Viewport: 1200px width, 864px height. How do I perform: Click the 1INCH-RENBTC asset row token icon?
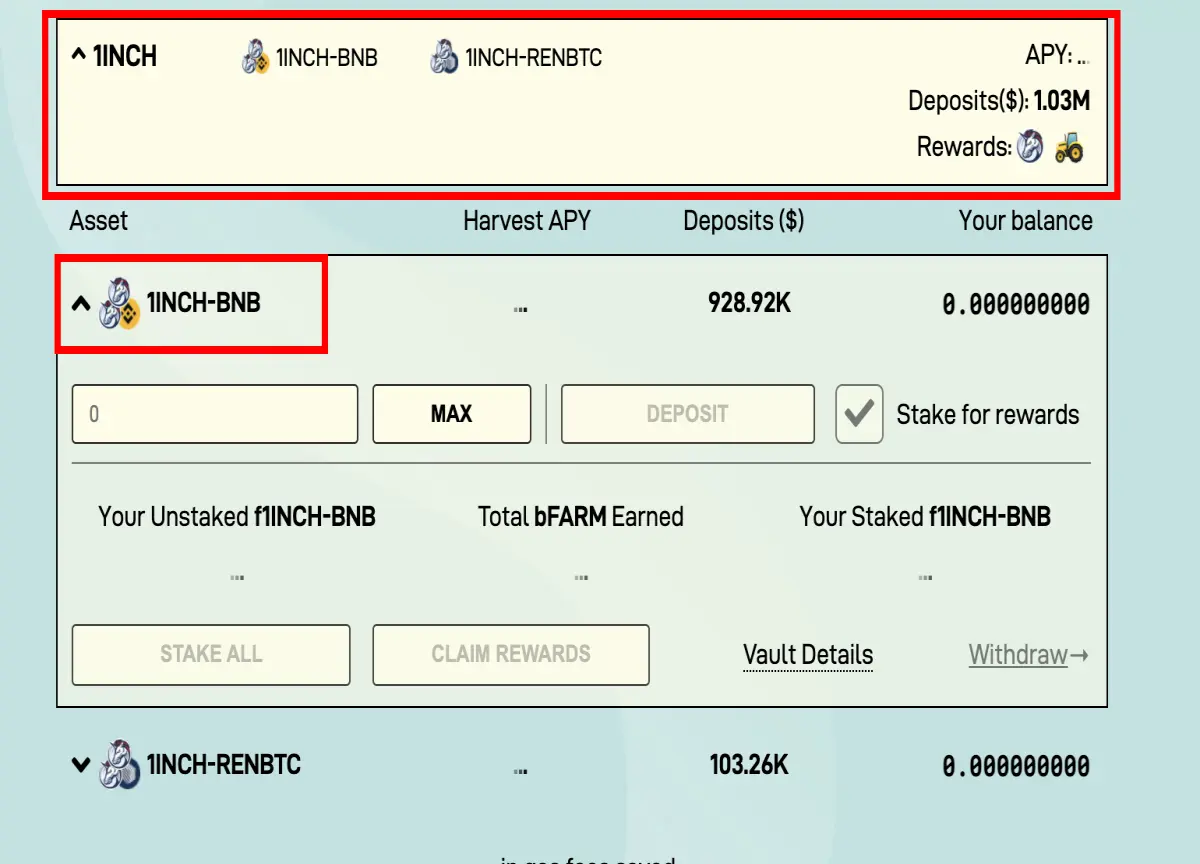pos(119,766)
